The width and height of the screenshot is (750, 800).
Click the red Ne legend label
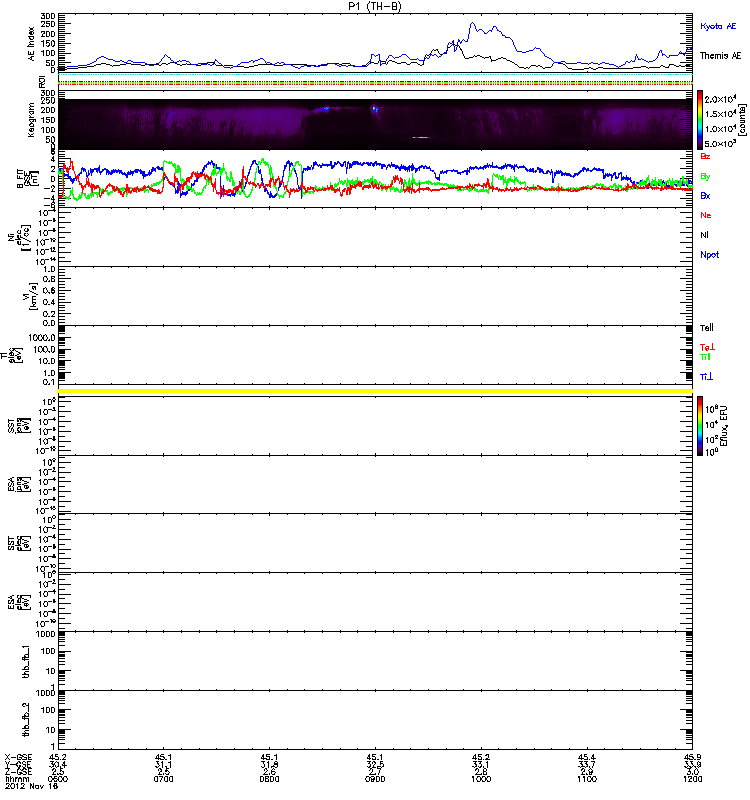coord(705,216)
